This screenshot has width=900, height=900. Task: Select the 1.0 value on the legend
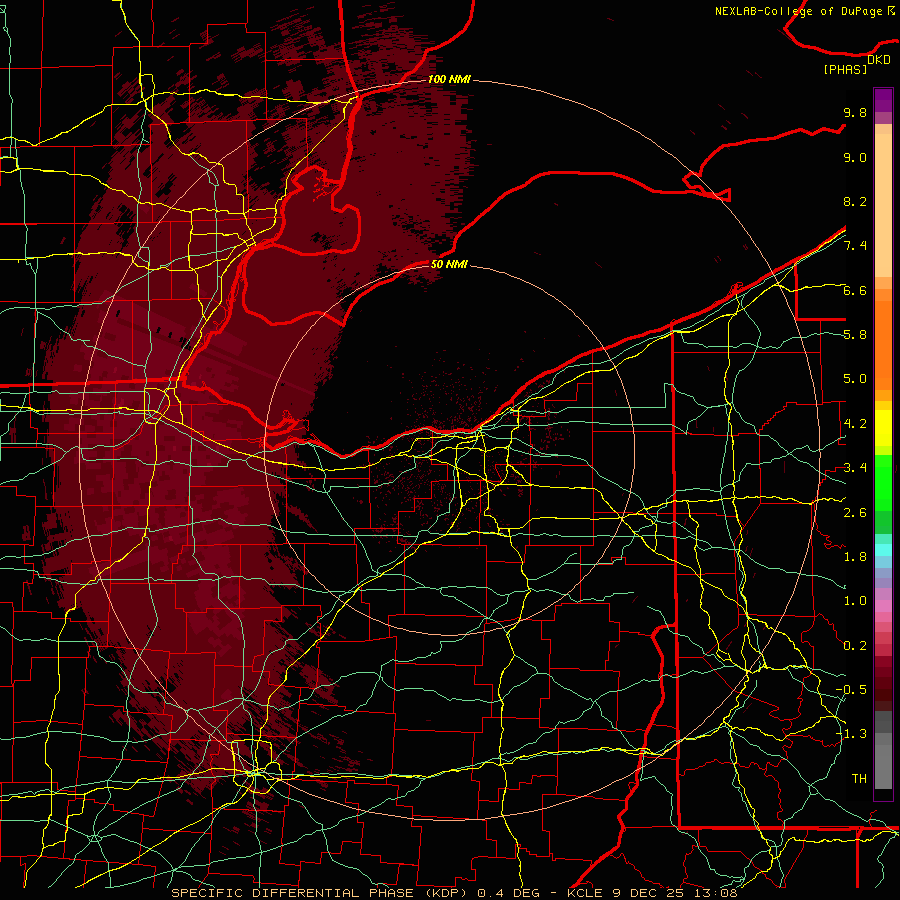pos(855,601)
